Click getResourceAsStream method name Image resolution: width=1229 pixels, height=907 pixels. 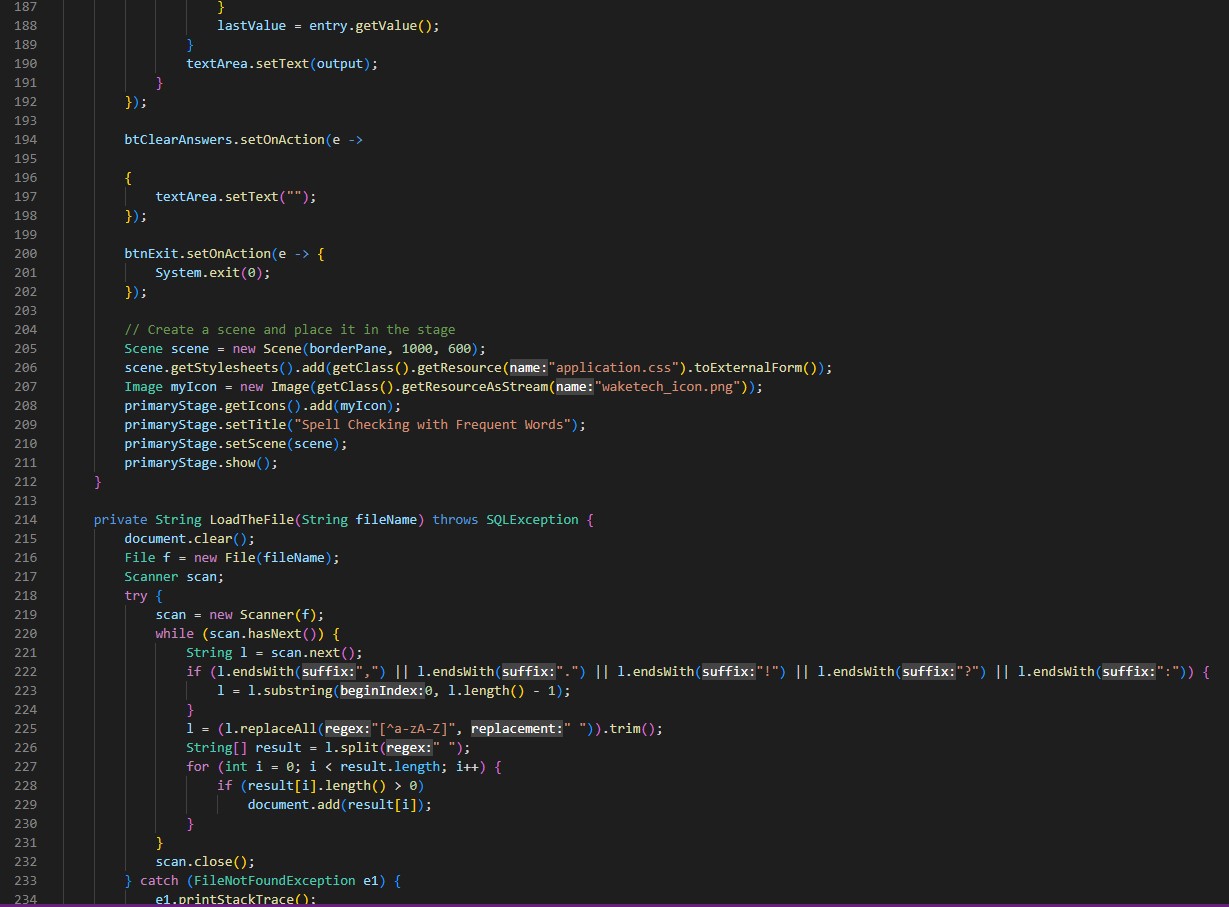(x=476, y=387)
